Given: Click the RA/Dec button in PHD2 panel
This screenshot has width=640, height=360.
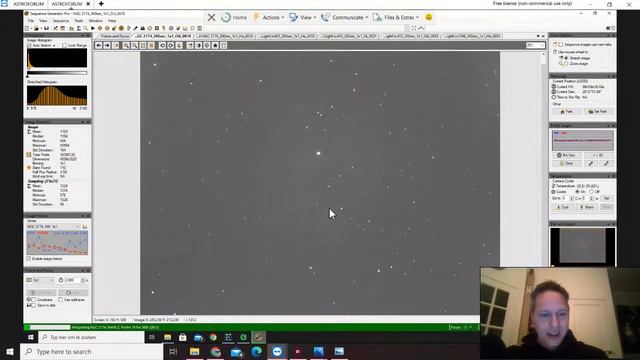Looking at the screenshot, I should [566, 155].
